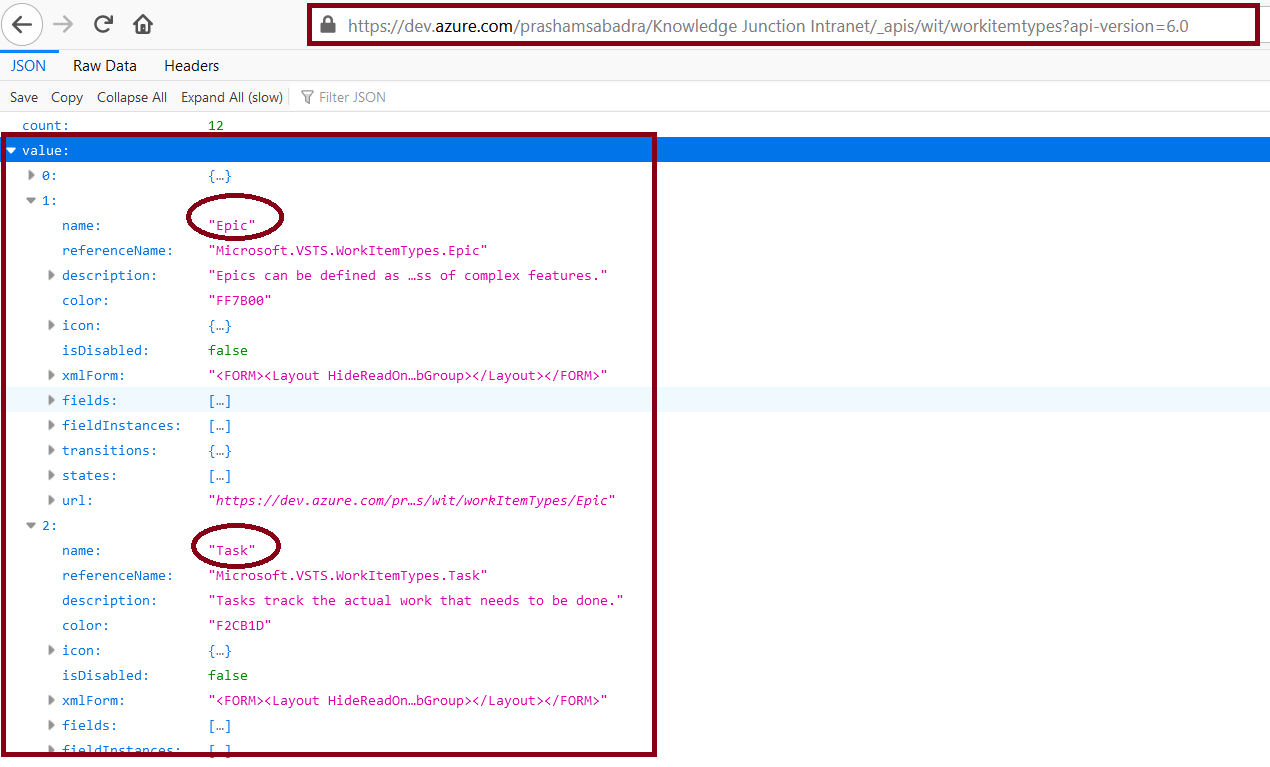1270x767 pixels.
Task: Expand the Epic transitions node
Action: pos(52,450)
